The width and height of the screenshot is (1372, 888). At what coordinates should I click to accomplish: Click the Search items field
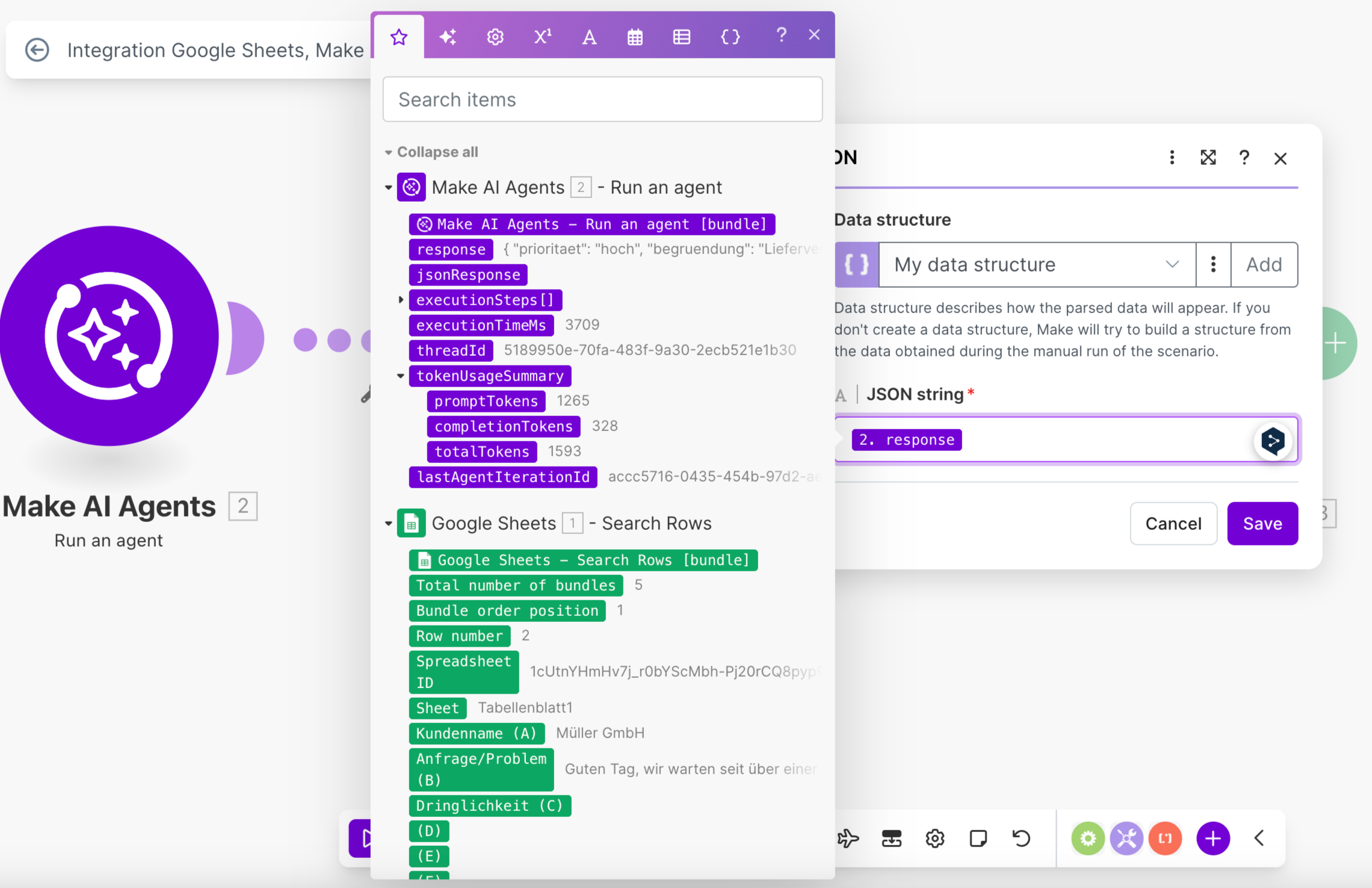(x=602, y=99)
